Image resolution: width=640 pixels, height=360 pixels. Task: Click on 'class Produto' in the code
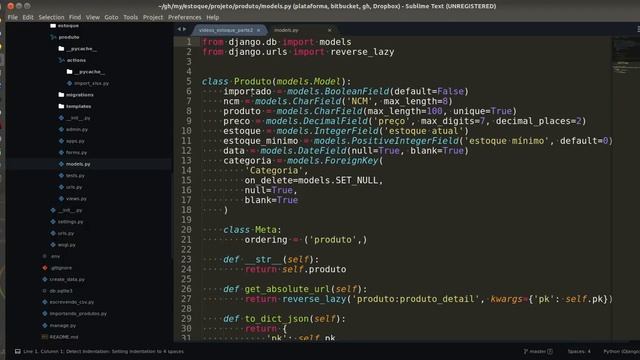[x=236, y=81]
